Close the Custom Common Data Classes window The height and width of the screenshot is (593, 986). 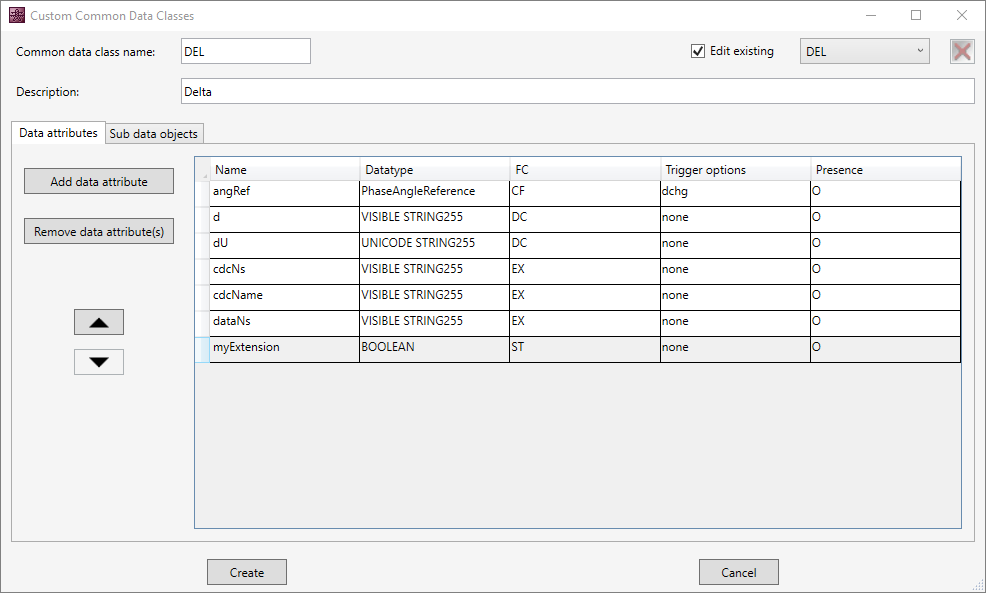pyautogui.click(x=961, y=15)
